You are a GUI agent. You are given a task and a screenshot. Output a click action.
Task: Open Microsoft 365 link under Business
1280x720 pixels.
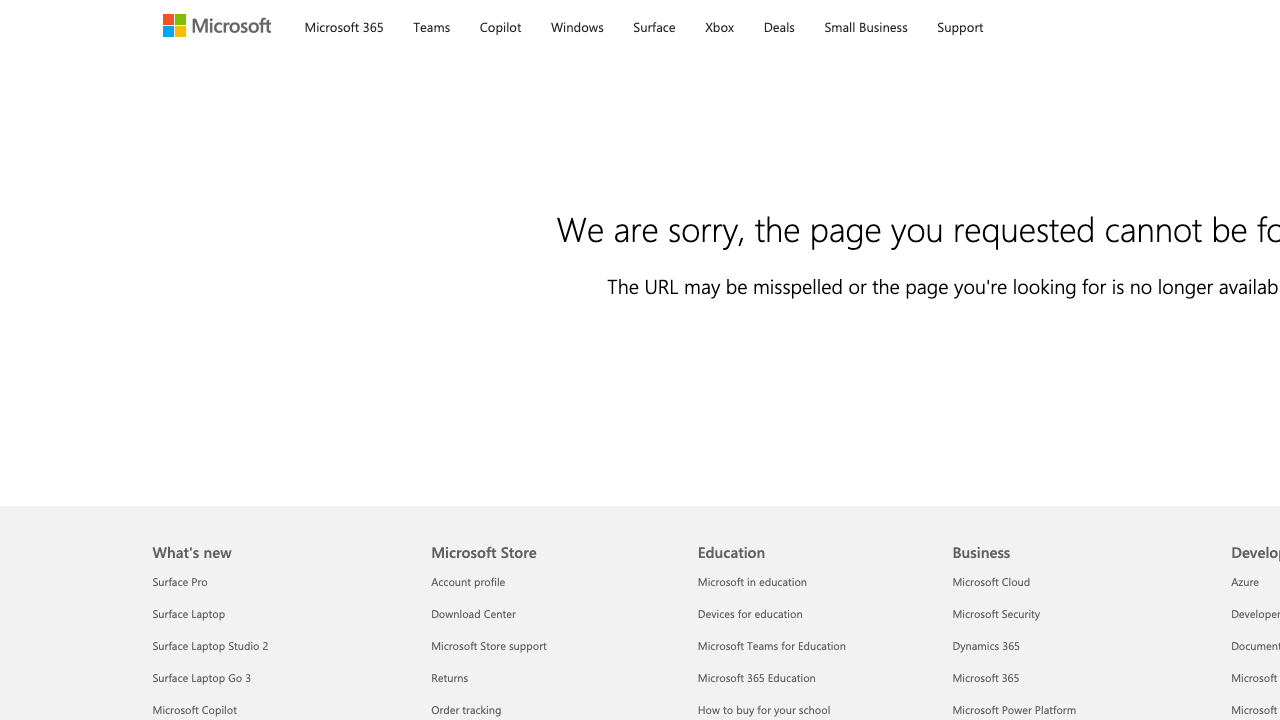[986, 678]
